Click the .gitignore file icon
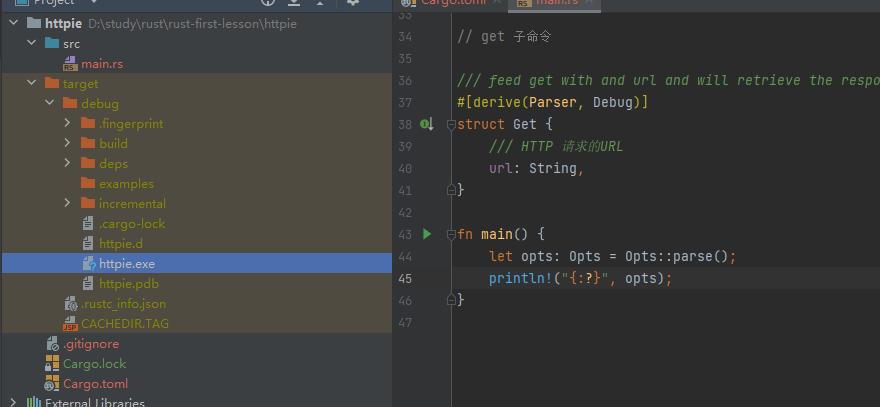 [x=52, y=344]
